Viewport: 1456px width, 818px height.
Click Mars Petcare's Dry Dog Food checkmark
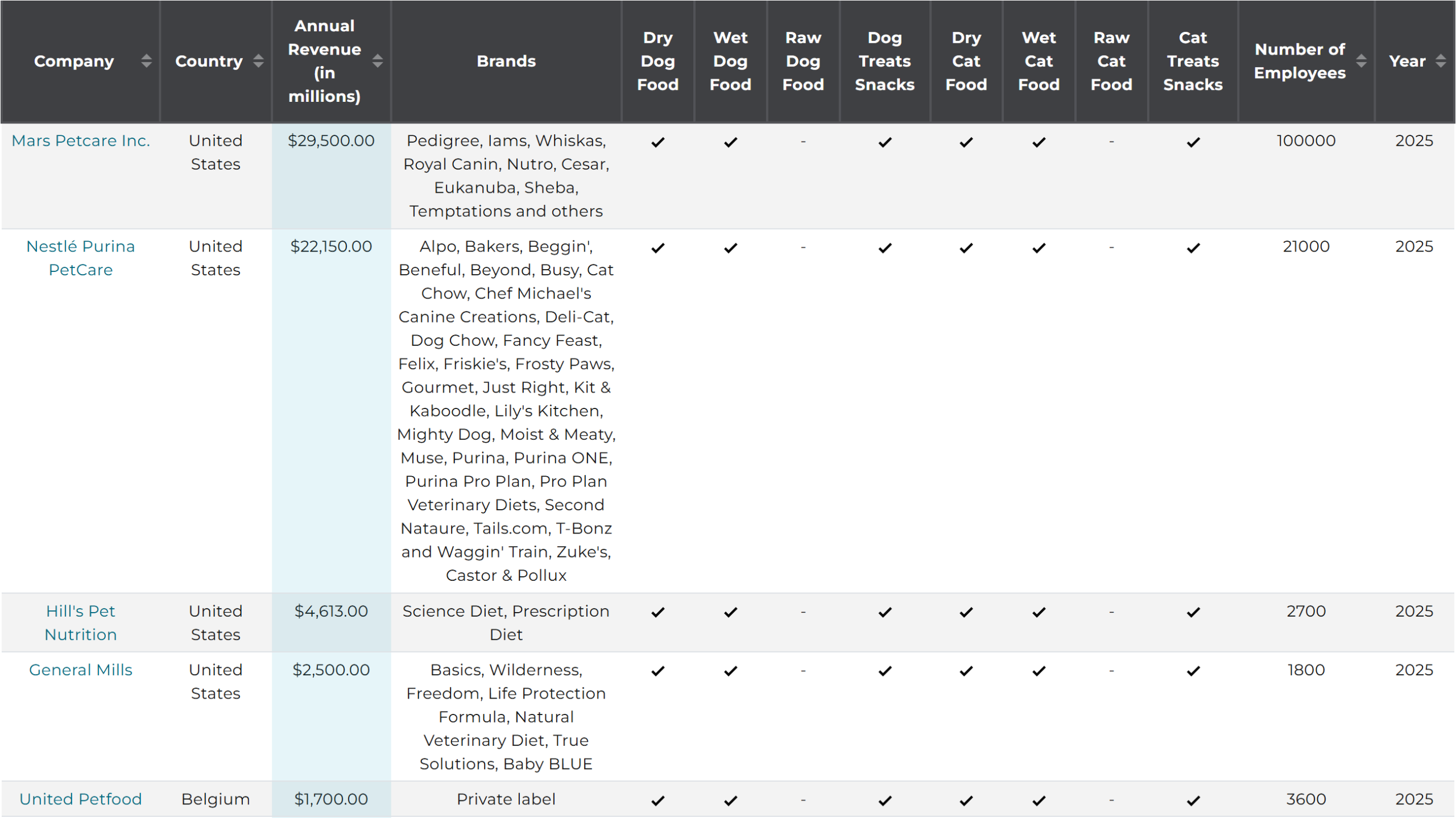658,142
